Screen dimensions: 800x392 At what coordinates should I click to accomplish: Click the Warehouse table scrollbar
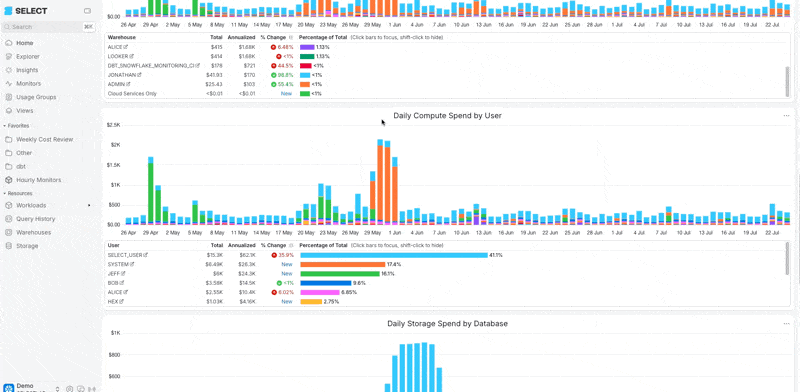pyautogui.click(x=787, y=81)
